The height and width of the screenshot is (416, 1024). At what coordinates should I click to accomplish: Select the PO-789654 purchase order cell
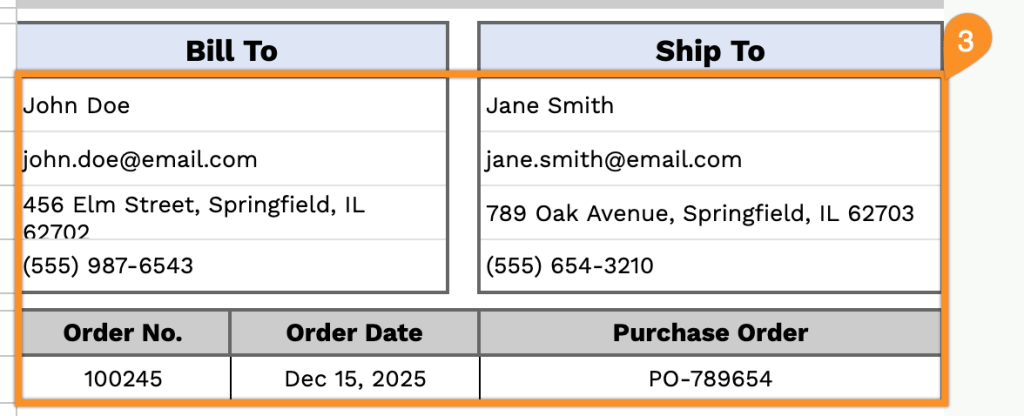(710, 379)
